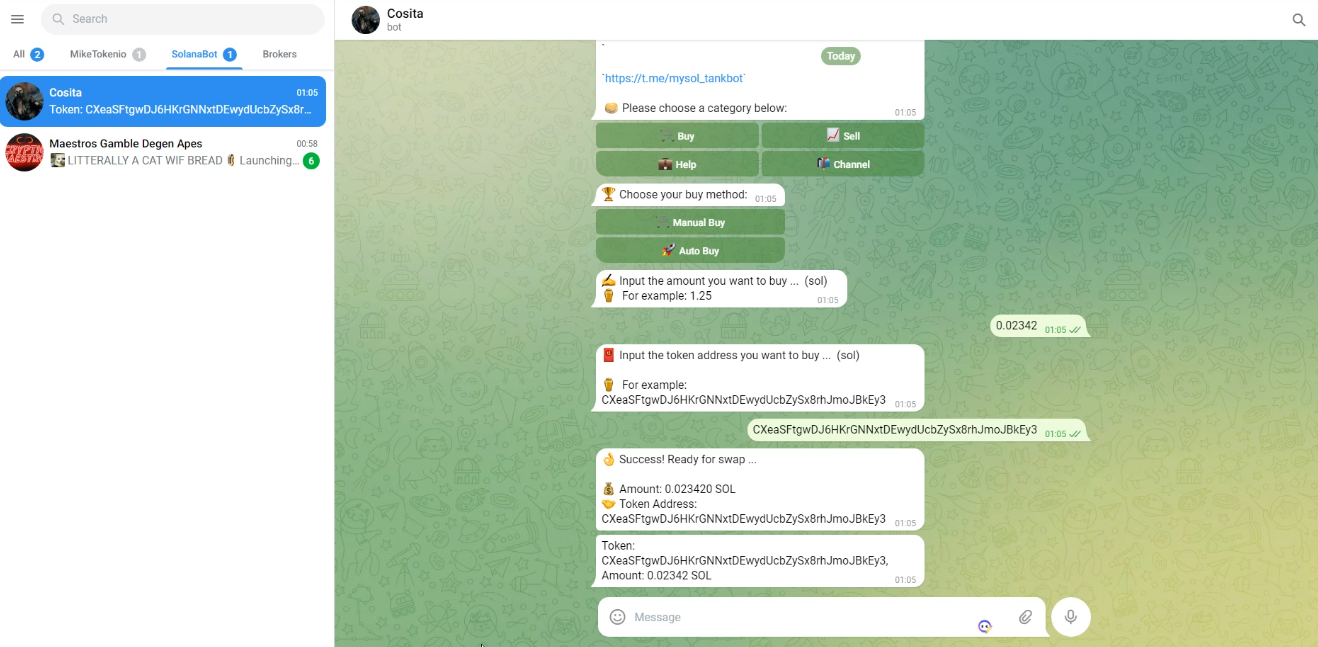
Task: Click the Buy bot button
Action: 677,136
